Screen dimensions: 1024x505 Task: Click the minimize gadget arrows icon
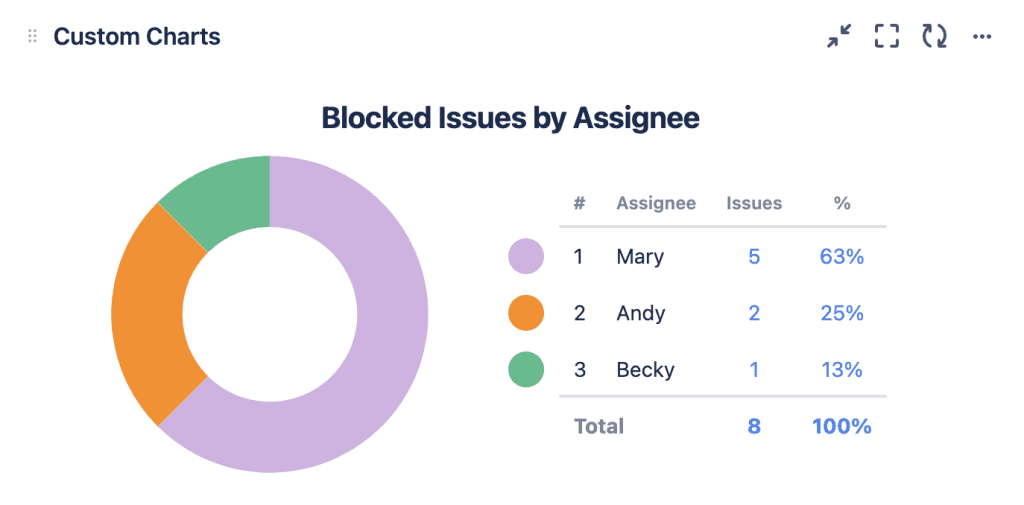(839, 37)
